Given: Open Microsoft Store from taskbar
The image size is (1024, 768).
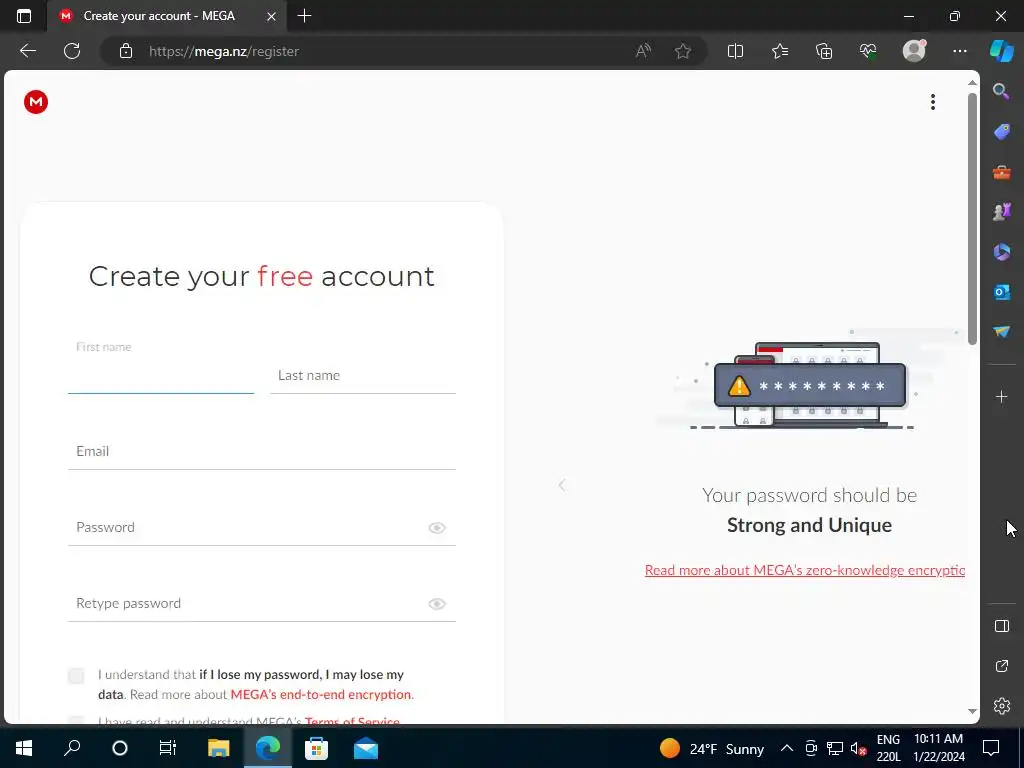Looking at the screenshot, I should [x=317, y=748].
